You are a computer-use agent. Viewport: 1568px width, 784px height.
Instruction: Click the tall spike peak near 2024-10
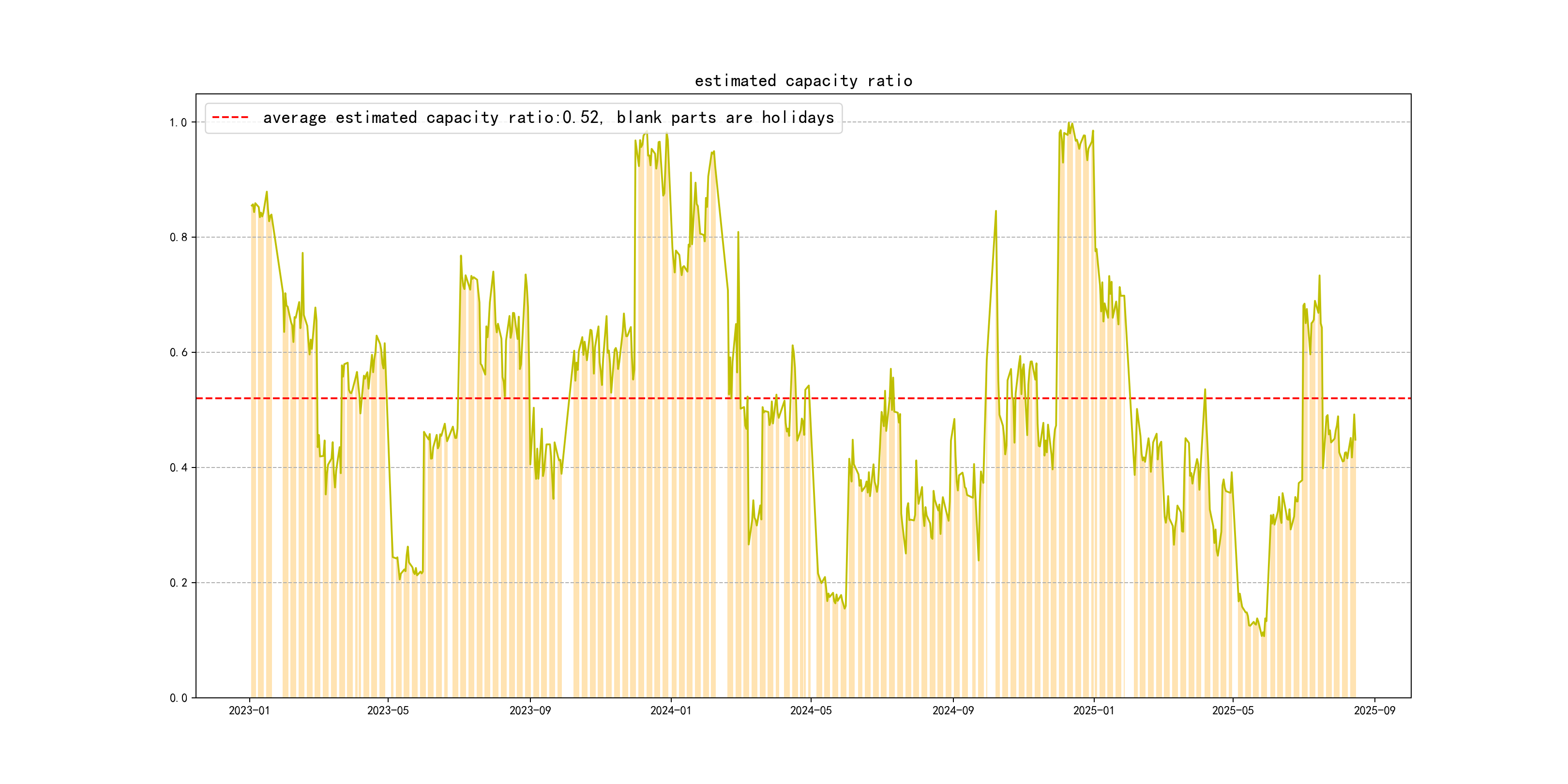(996, 211)
